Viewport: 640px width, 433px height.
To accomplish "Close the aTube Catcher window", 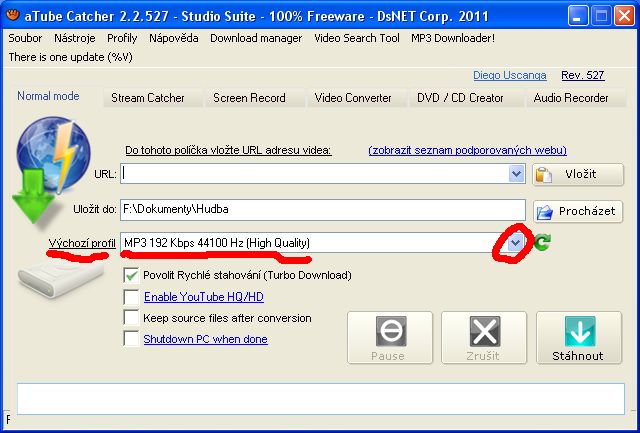I will click(x=624, y=16).
